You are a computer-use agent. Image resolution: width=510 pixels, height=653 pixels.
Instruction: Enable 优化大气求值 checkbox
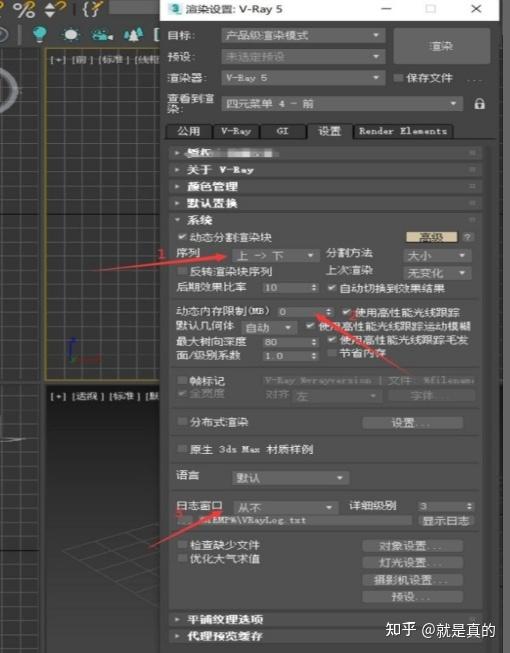[182, 558]
